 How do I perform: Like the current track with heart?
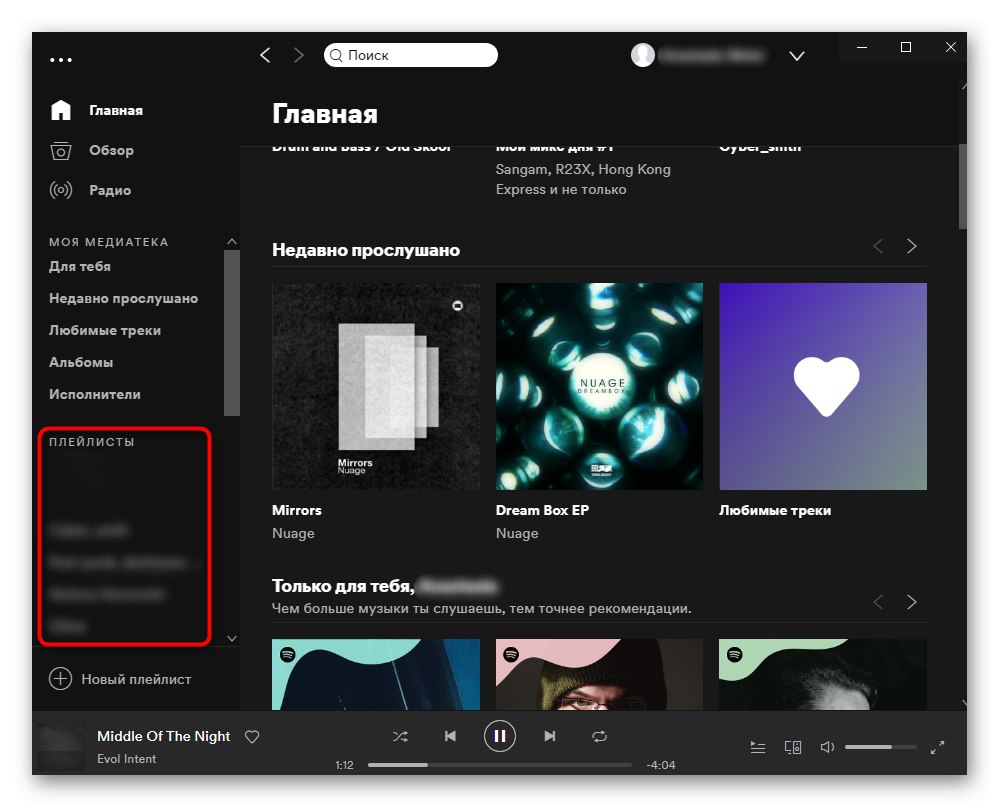coord(252,736)
